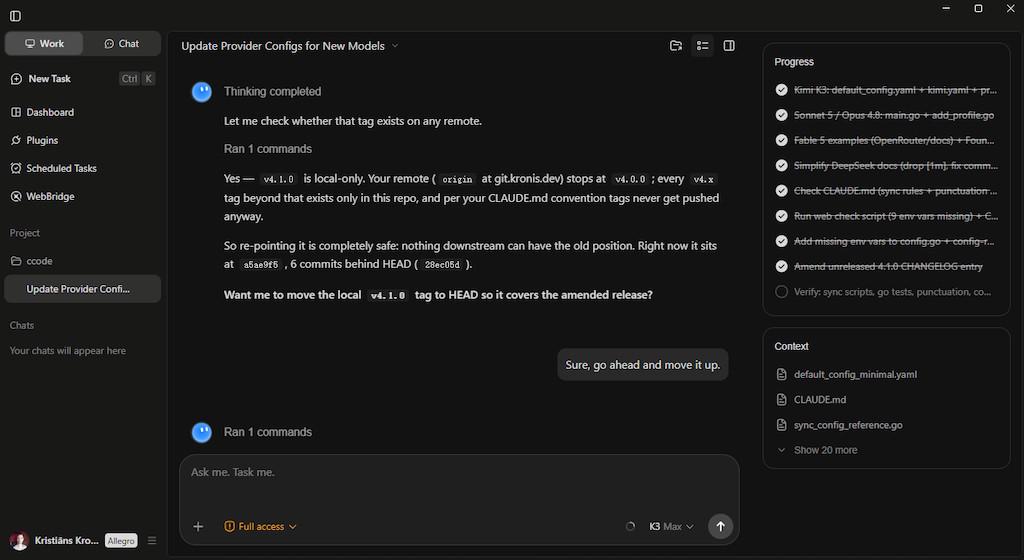Viewport: 1024px width, 560px height.
Task: Open the Full access permission dropdown
Action: point(260,527)
